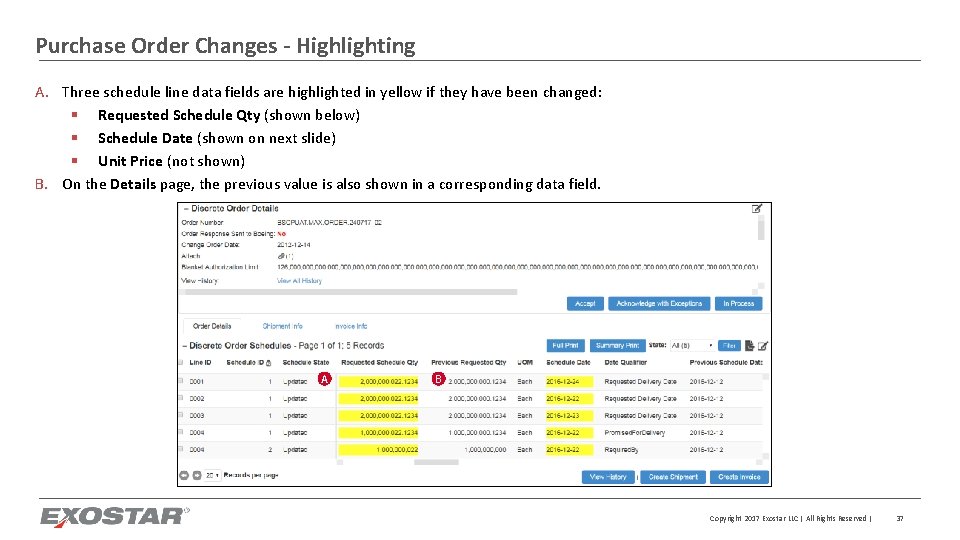
Task: Check the checkbox for line 0001
Action: (181, 381)
